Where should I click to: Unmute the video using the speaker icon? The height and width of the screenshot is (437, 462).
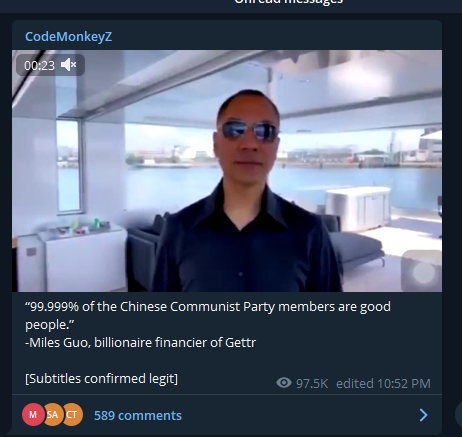[x=69, y=65]
